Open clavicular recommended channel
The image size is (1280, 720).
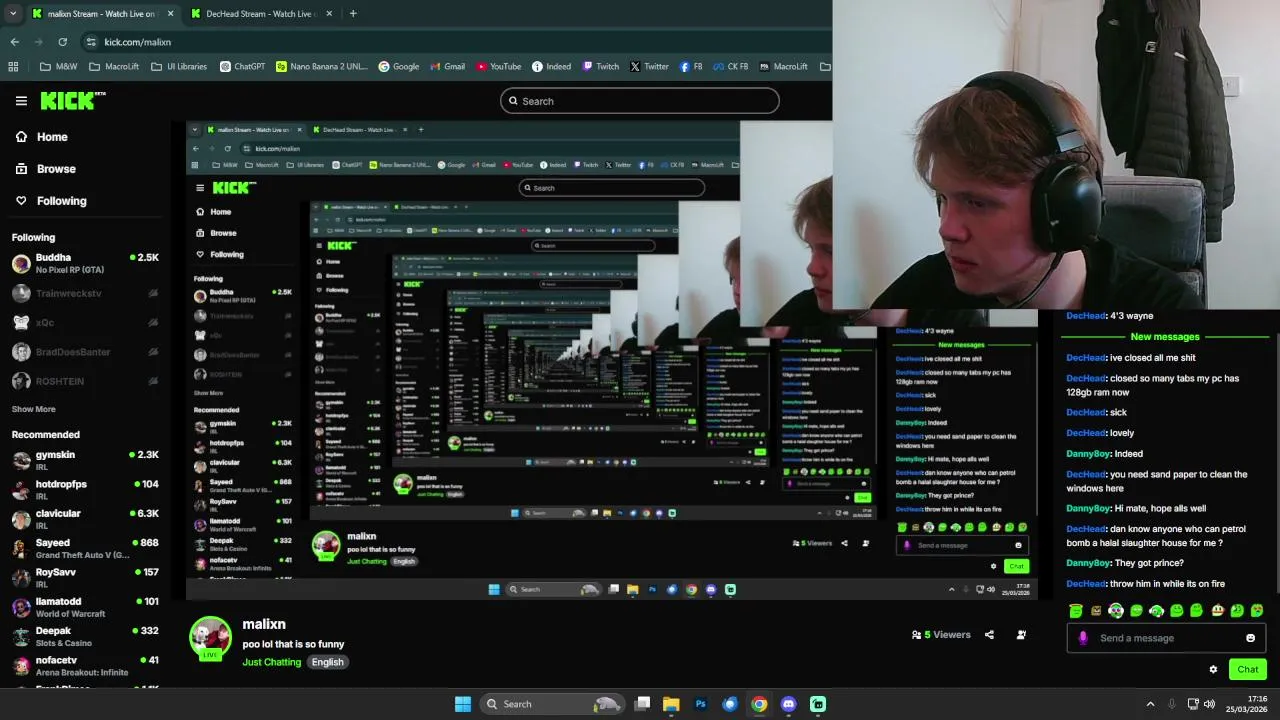pyautogui.click(x=85, y=519)
